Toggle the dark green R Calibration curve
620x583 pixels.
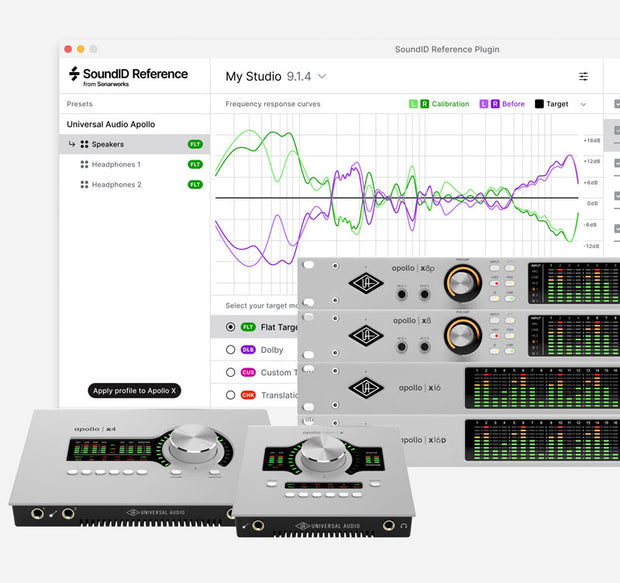[424, 104]
